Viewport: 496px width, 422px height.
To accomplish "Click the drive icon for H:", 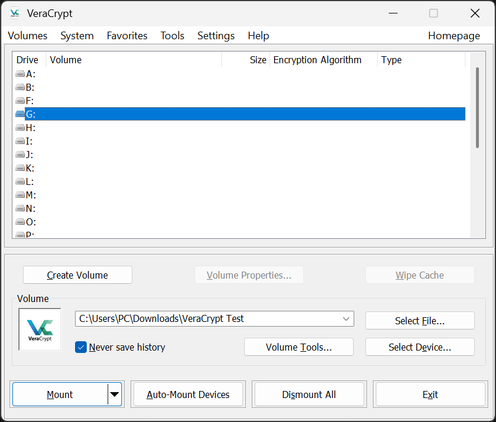I will (20, 127).
